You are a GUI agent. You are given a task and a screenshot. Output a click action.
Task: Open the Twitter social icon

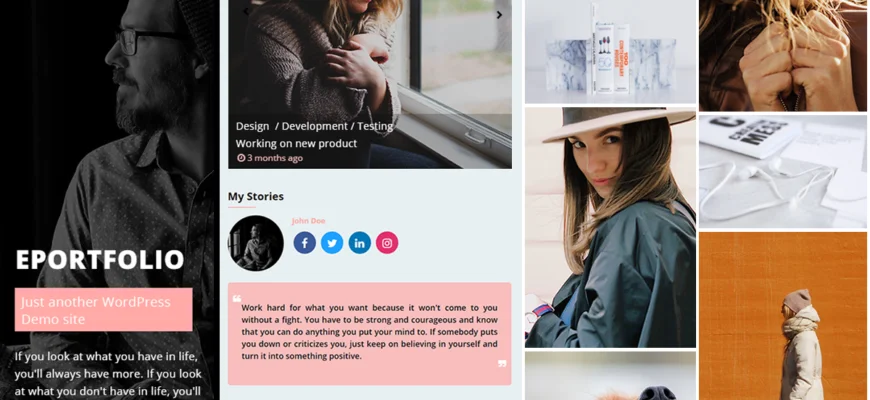point(332,243)
